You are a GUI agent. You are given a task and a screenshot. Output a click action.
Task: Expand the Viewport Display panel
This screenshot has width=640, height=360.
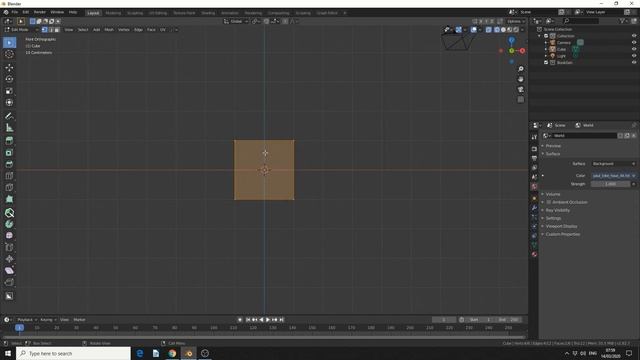click(561, 226)
